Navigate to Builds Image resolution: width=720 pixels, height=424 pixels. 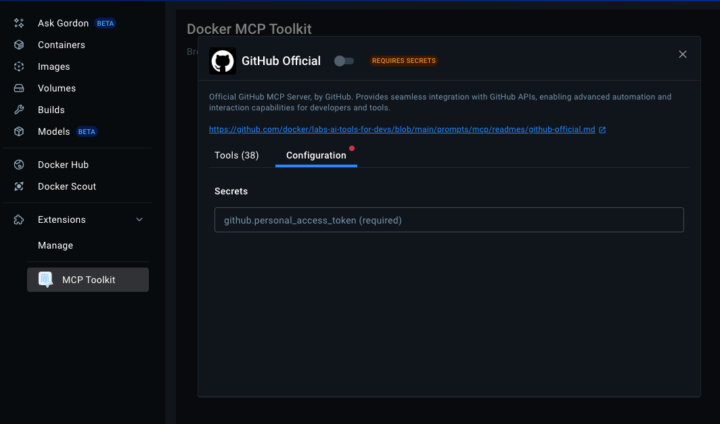coord(51,110)
